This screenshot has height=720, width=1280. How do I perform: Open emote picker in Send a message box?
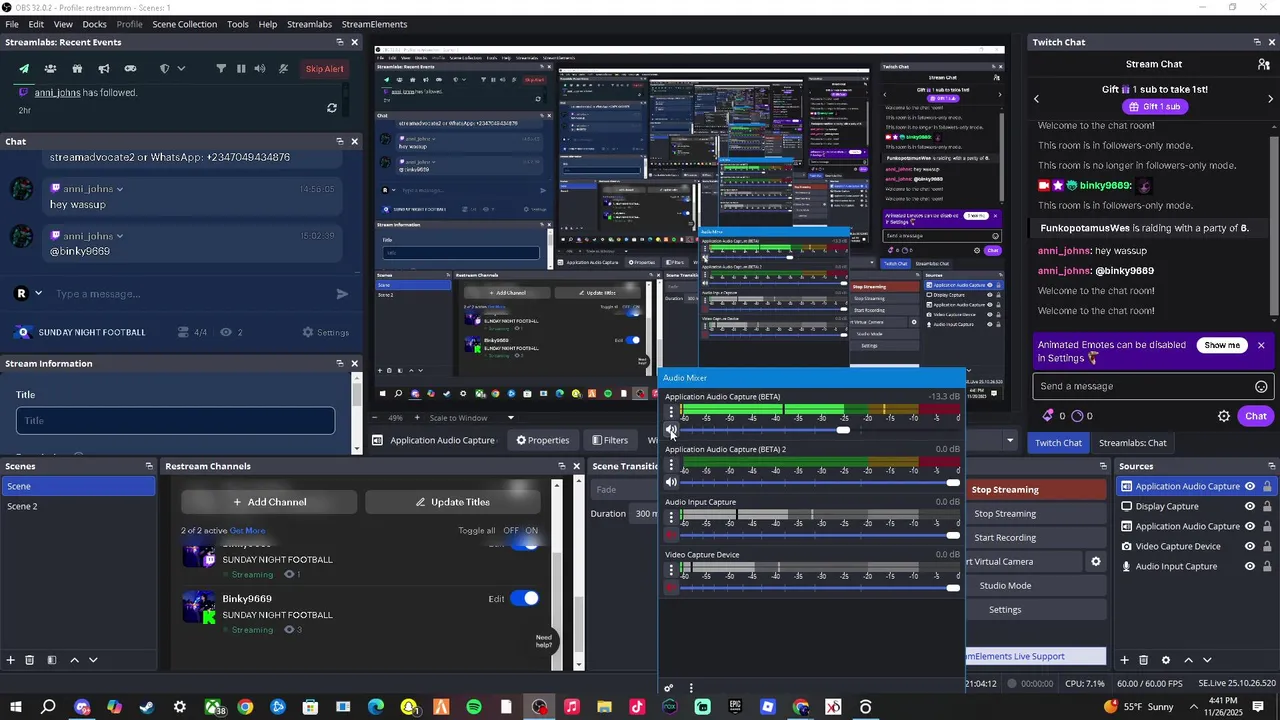1261,387
